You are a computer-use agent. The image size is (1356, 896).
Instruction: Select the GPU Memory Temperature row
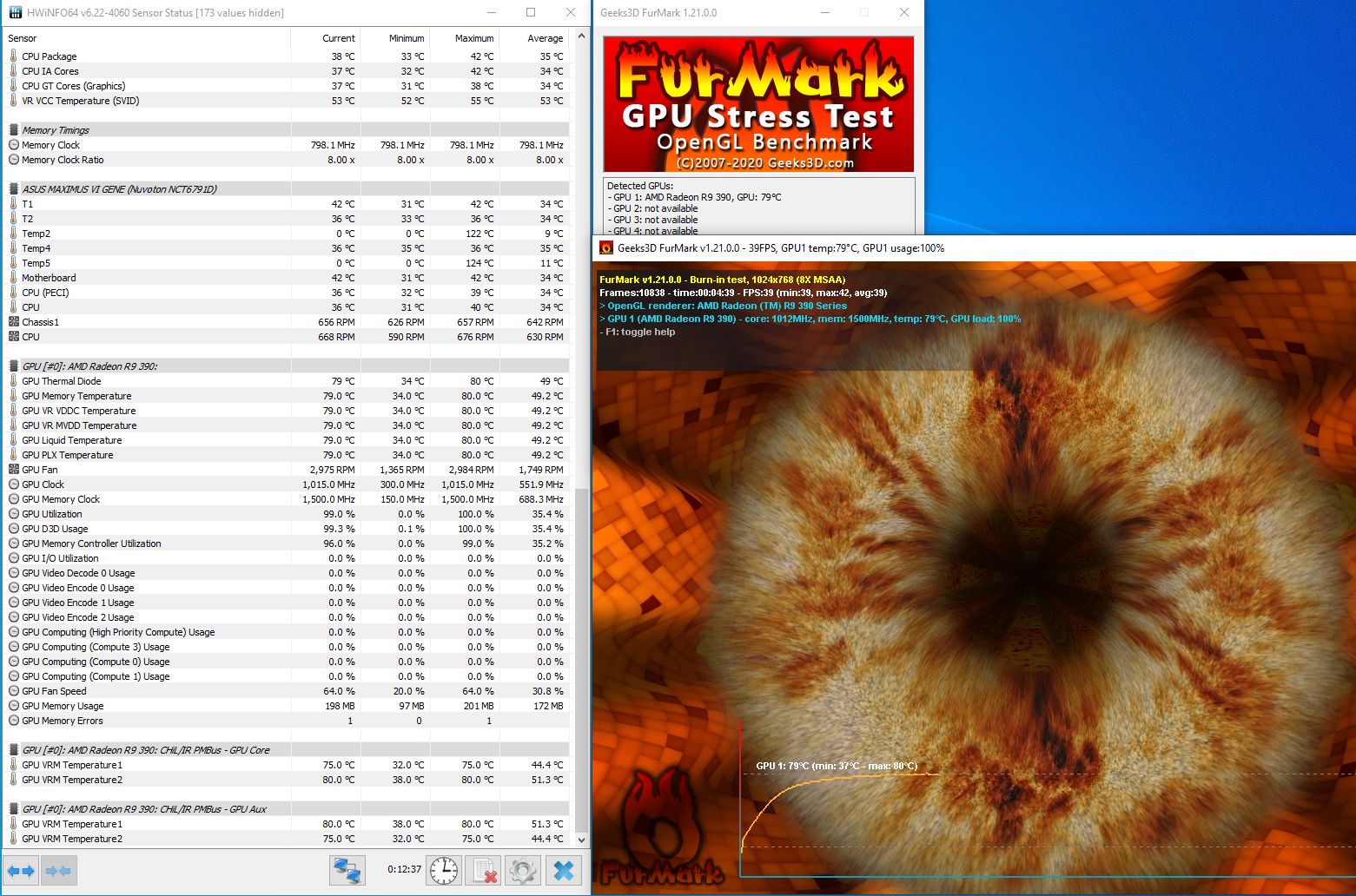[x=288, y=396]
